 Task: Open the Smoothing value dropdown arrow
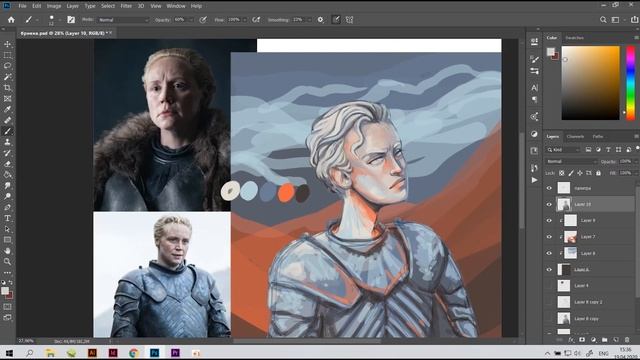point(309,20)
